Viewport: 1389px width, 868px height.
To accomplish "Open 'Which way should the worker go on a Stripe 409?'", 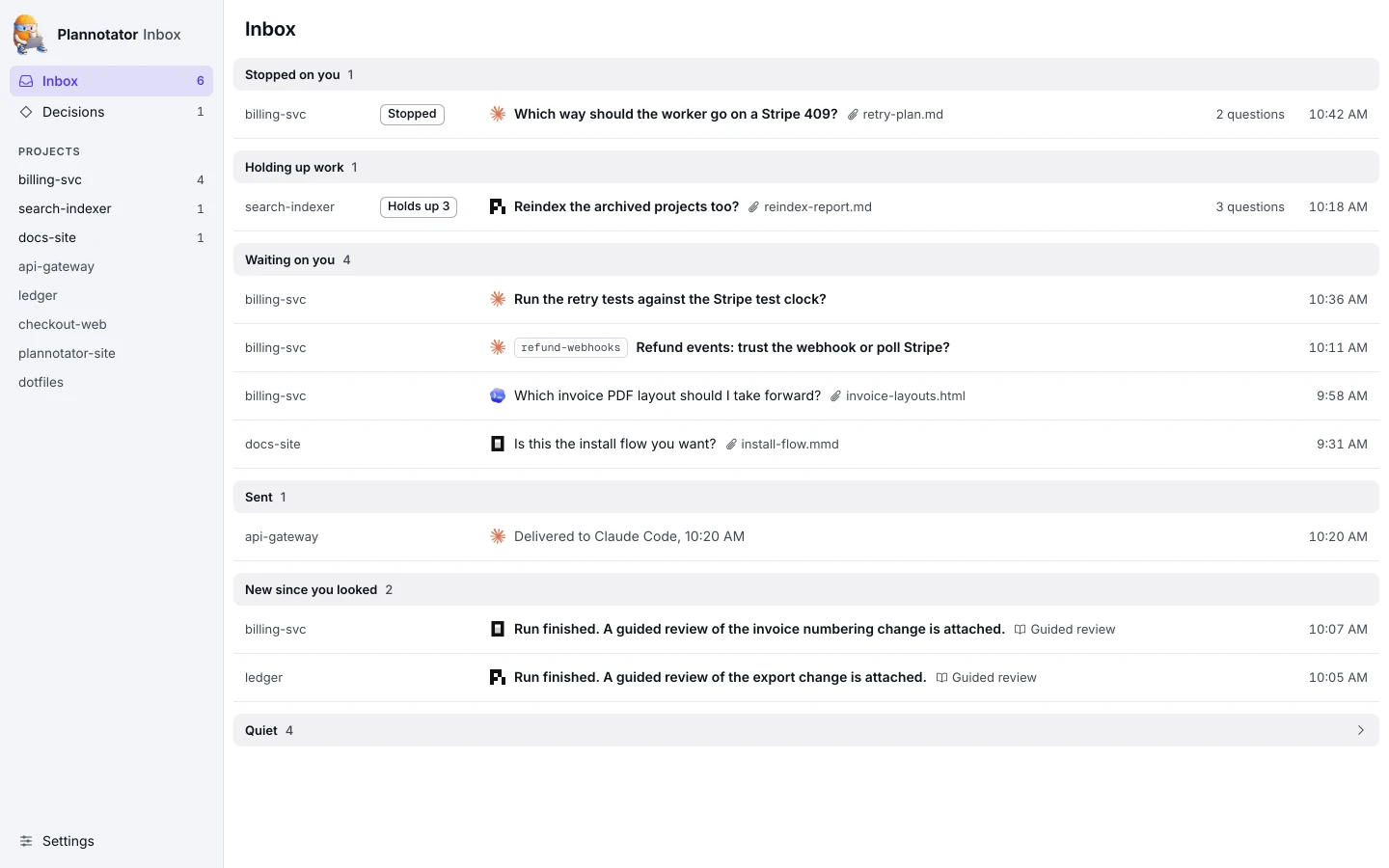I will pyautogui.click(x=676, y=114).
